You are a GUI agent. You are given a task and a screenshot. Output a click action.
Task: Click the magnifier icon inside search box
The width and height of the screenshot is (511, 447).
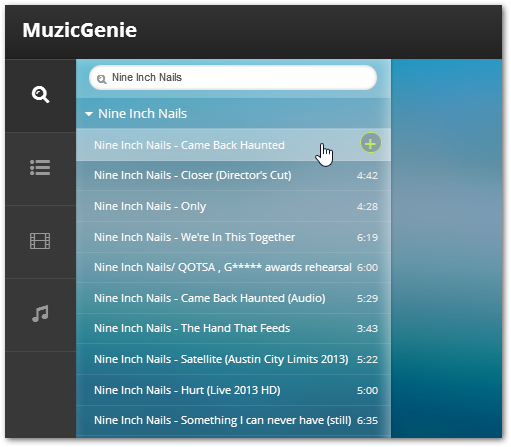[101, 79]
